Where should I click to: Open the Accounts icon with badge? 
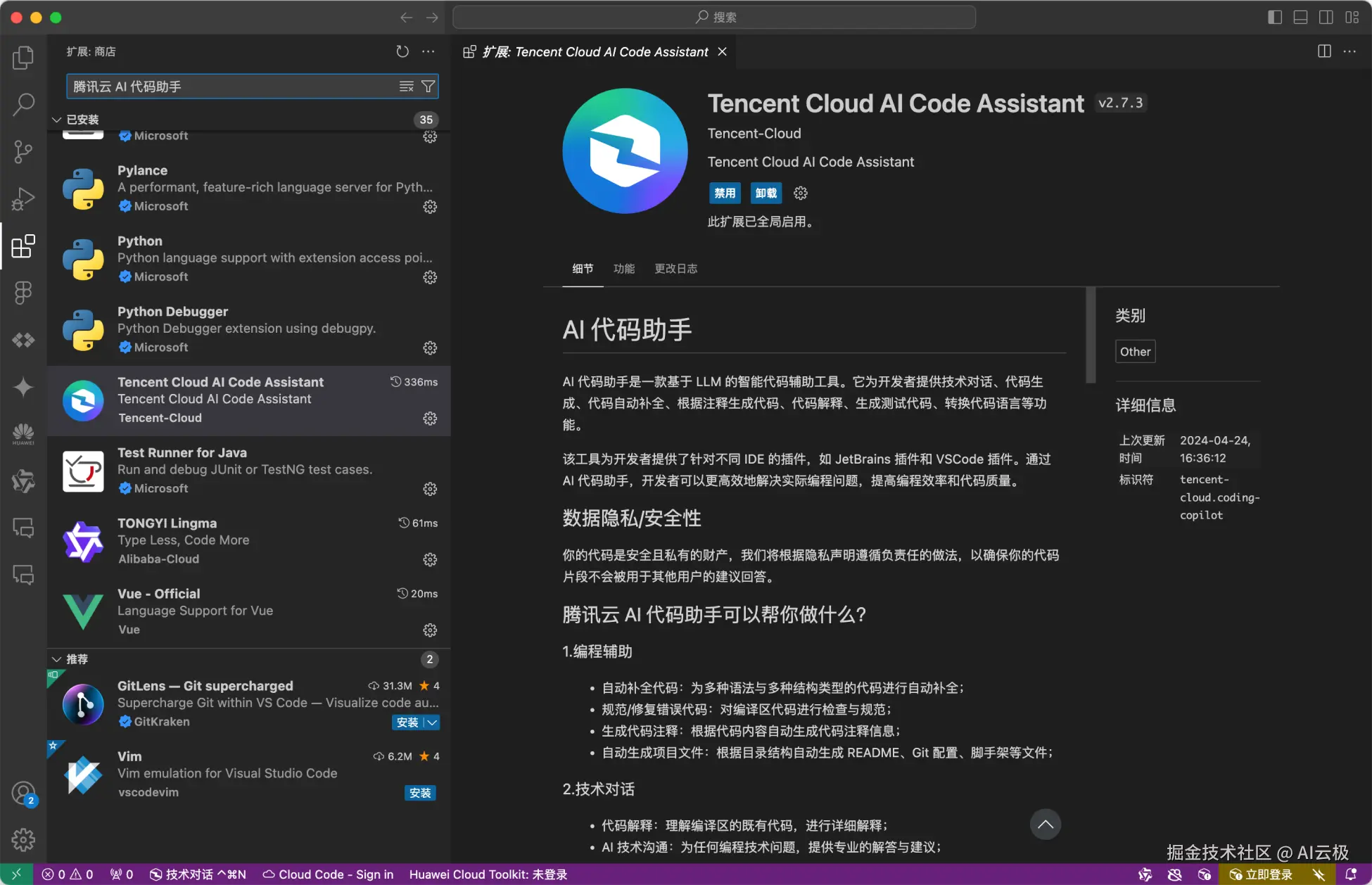pyautogui.click(x=23, y=794)
